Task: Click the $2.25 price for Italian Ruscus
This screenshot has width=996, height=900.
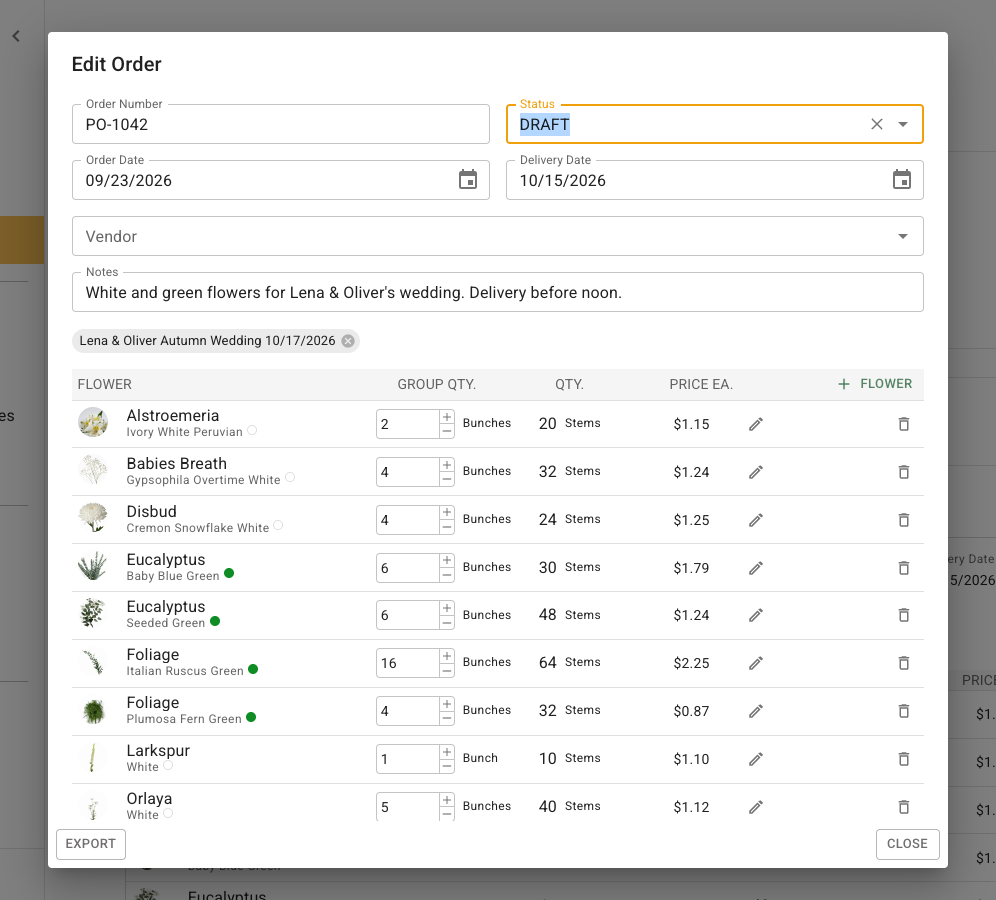Action: (x=691, y=663)
